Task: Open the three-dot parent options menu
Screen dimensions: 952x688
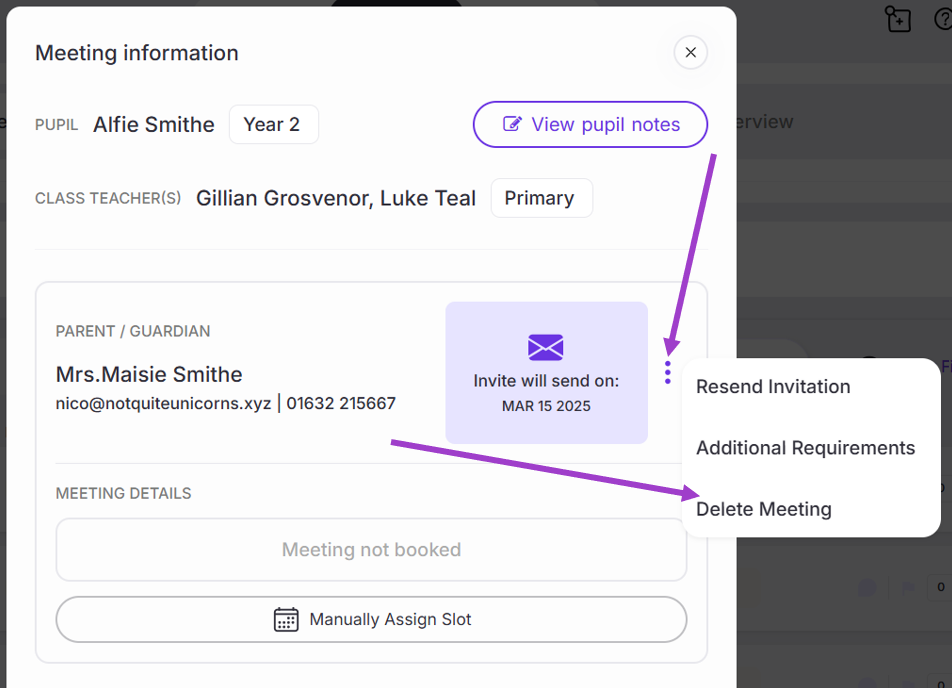Action: (667, 373)
